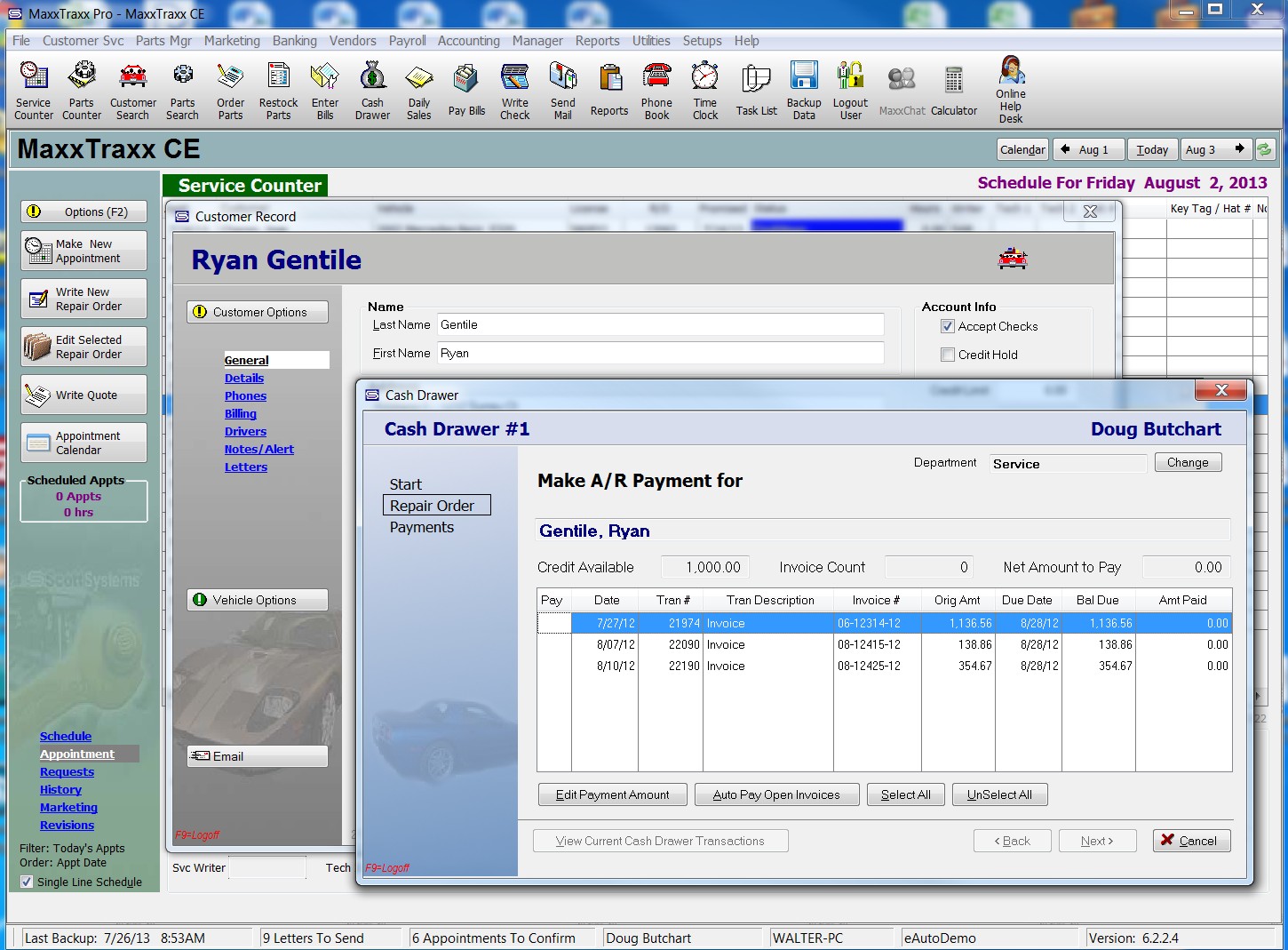This screenshot has height=950, width=1288.
Task: Launch Customer Search from the toolbar
Action: [133, 91]
